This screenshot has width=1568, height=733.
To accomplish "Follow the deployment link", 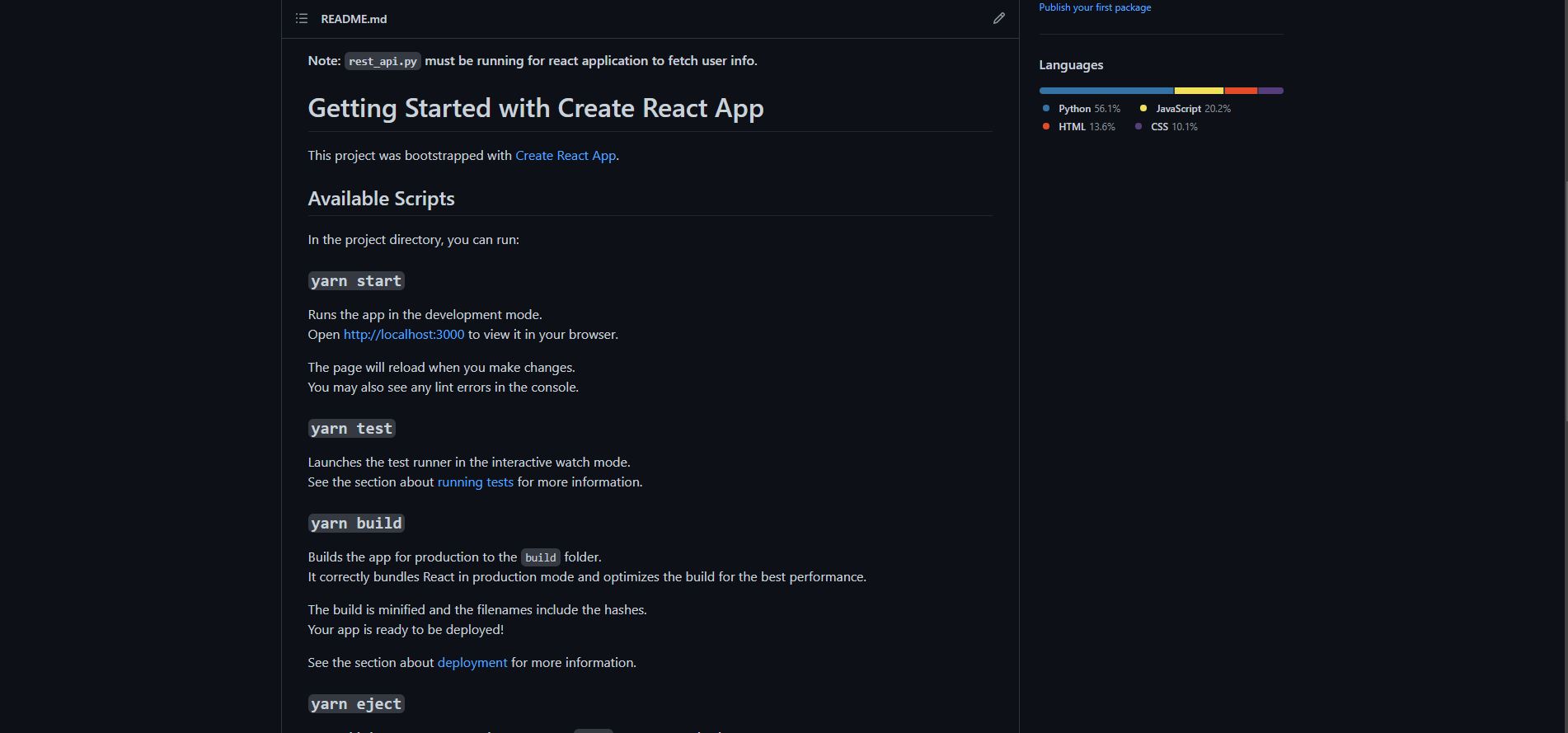I will click(472, 662).
